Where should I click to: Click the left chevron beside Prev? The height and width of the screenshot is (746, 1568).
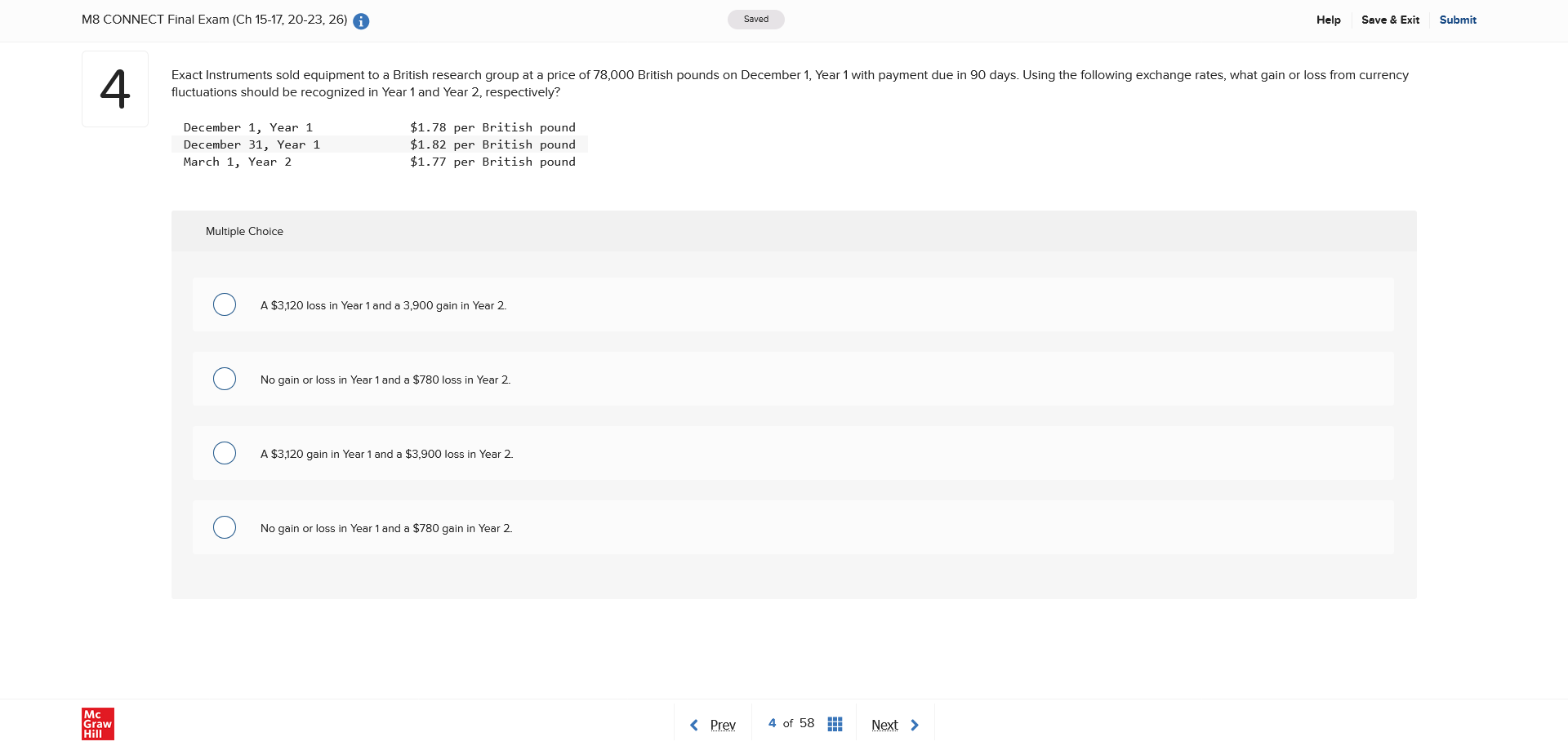[x=693, y=725]
